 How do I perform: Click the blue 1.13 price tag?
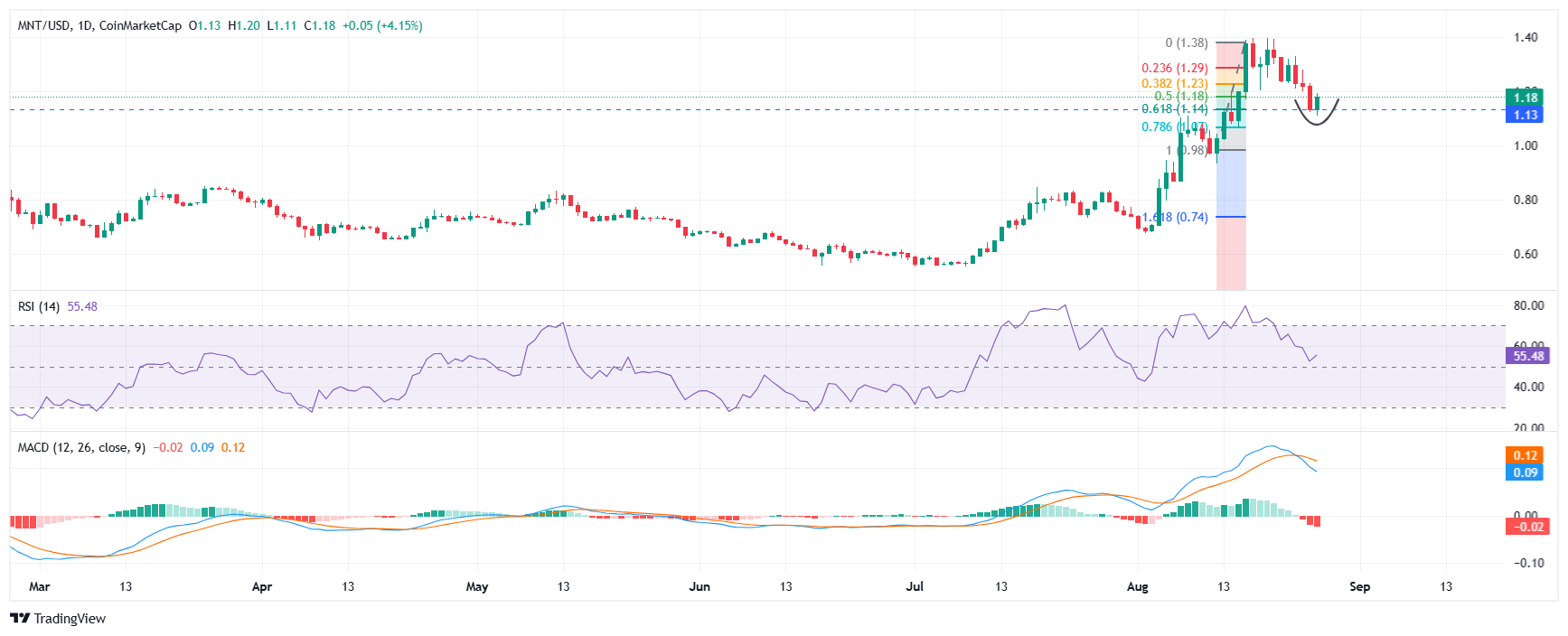pos(1526,115)
